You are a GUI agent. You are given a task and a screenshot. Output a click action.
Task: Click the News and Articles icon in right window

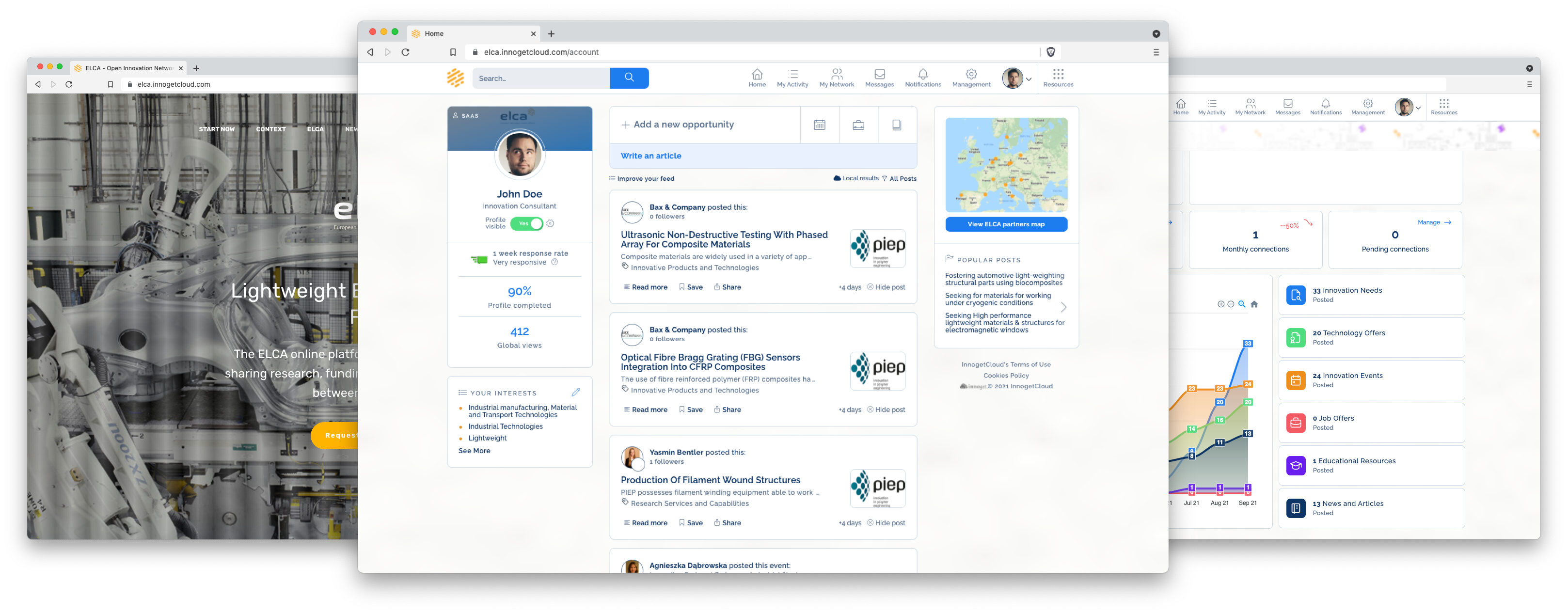pos(1295,508)
